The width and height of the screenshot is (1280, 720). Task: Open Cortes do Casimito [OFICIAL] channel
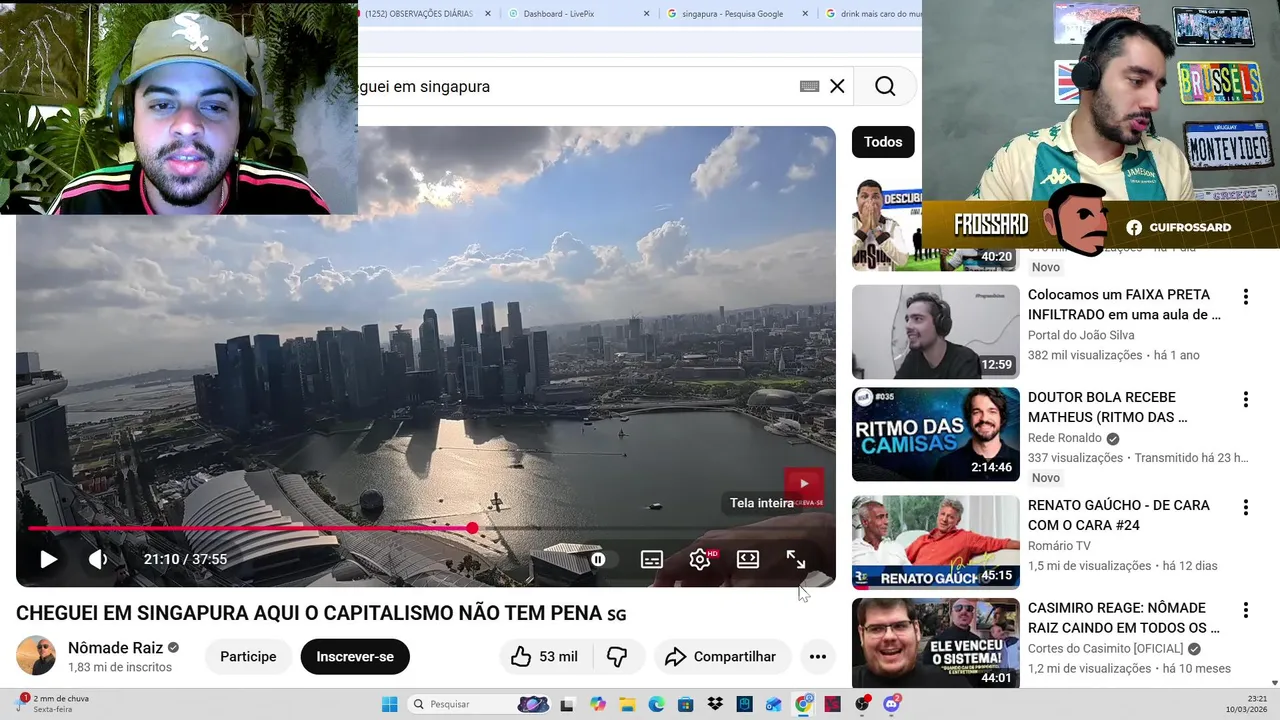[x=1105, y=649]
